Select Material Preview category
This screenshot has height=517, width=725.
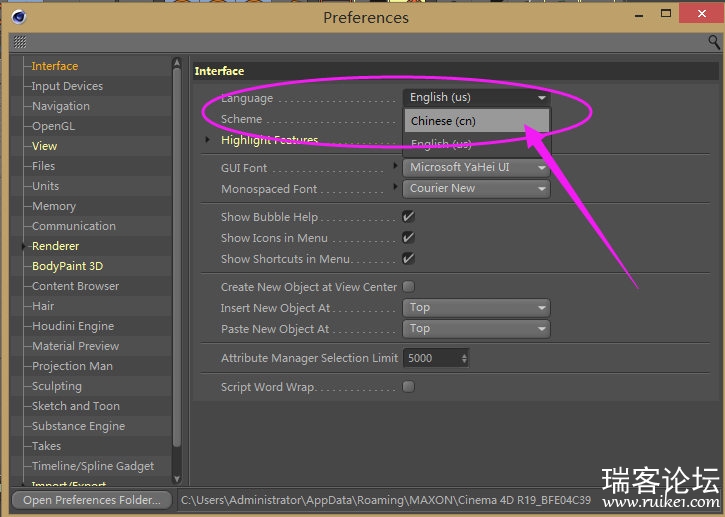(x=75, y=346)
